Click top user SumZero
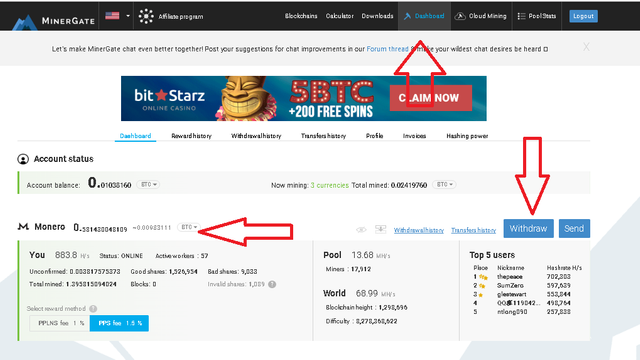 point(510,285)
